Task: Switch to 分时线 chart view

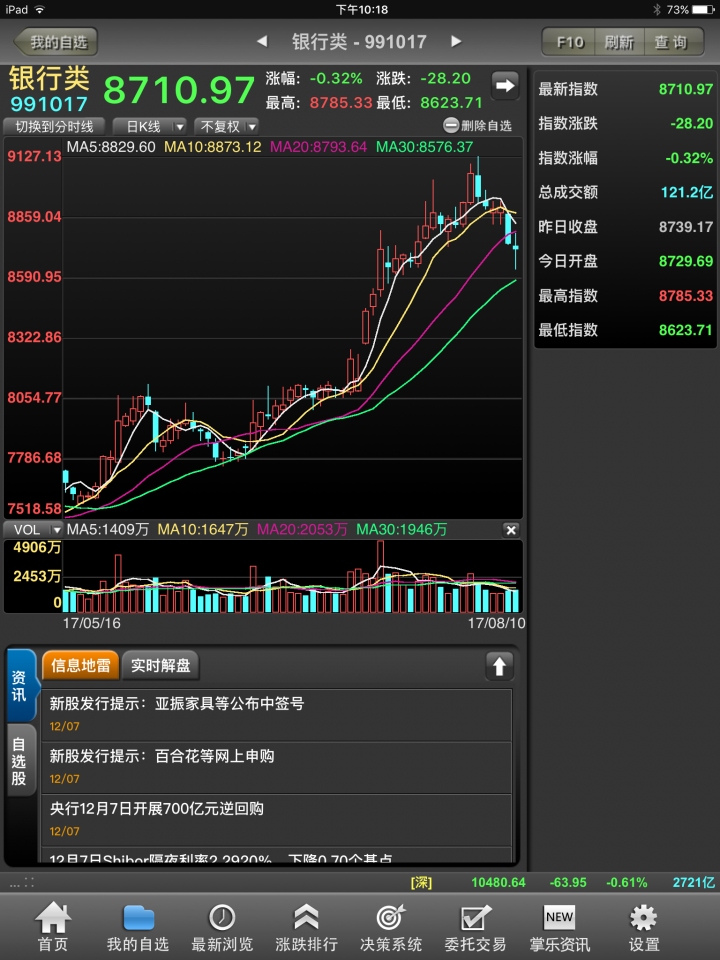Action: [x=54, y=126]
